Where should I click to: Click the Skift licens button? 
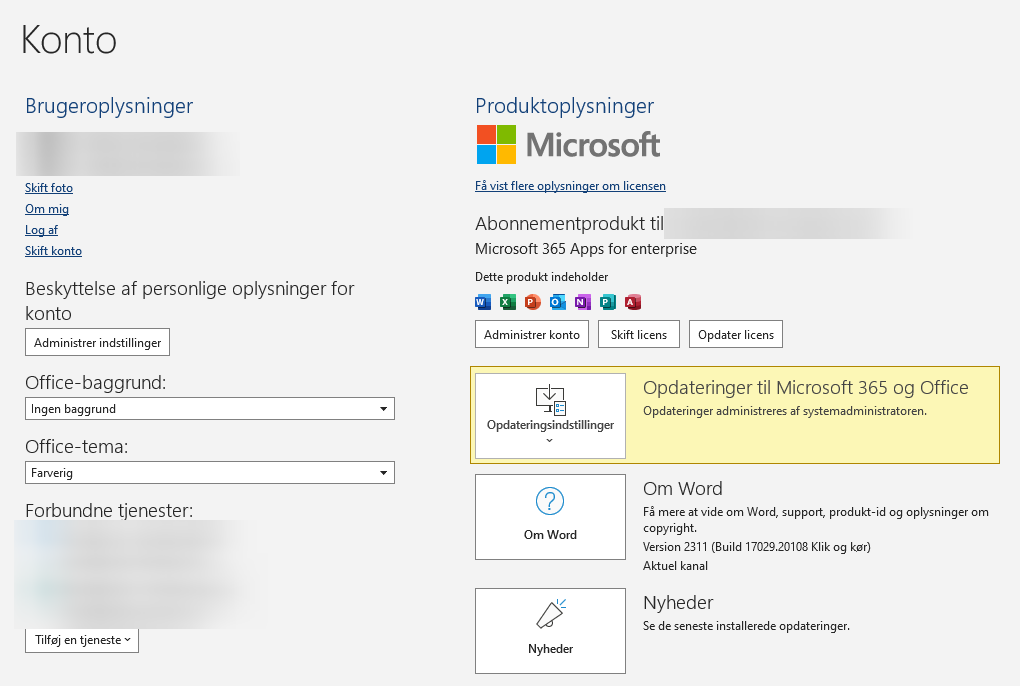639,334
